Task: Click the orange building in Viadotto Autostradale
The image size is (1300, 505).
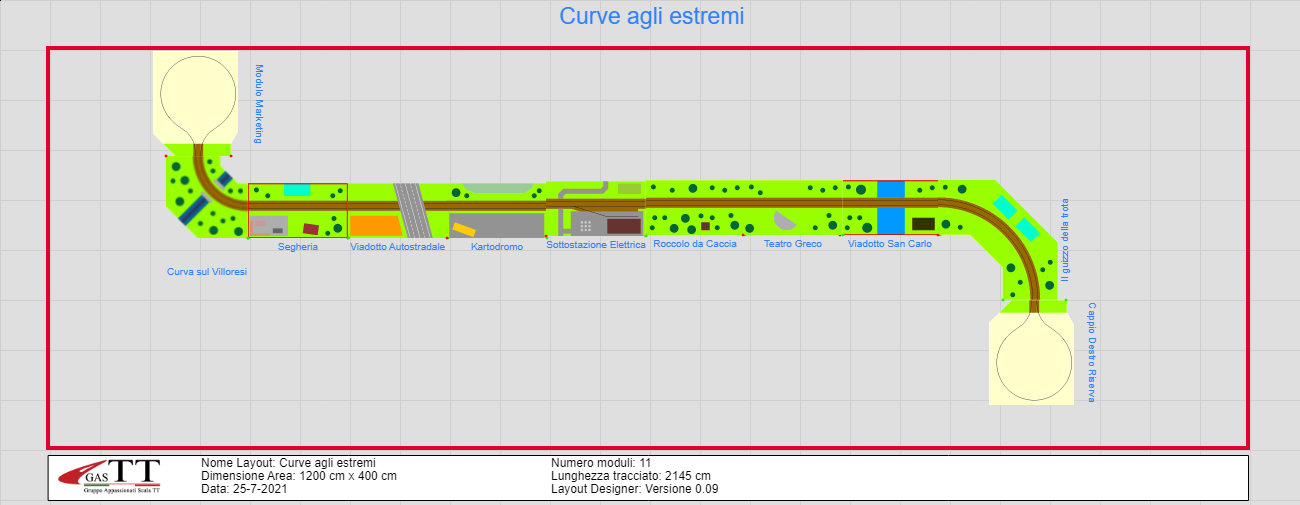Action: (x=375, y=226)
